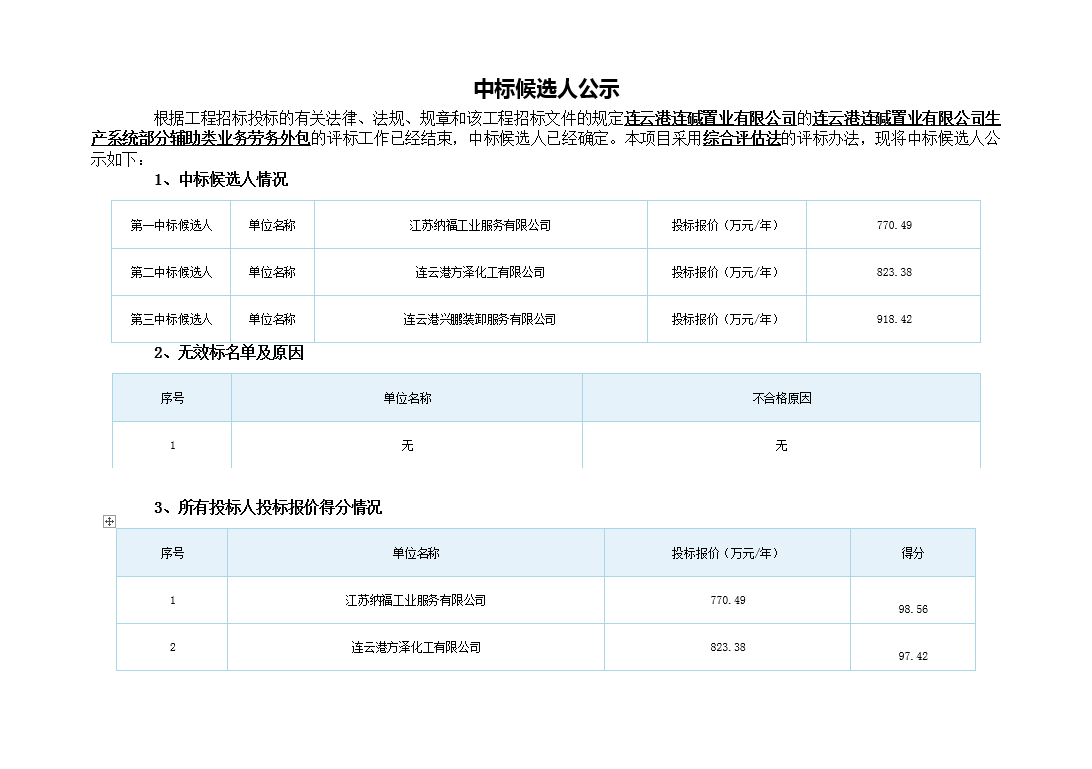
Task: Click 江苏纳福工业服务有限公司 in score table
Action: click(x=416, y=600)
